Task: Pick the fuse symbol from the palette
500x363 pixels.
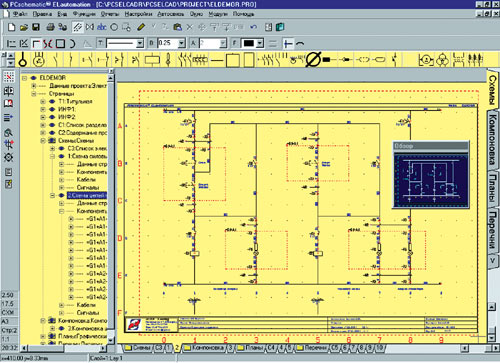Action: [x=168, y=60]
